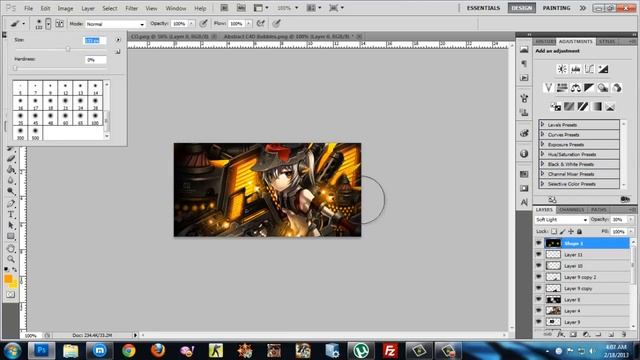Add a Black & White adjustment
The height and width of the screenshot is (360, 640).
pyautogui.click(x=589, y=87)
